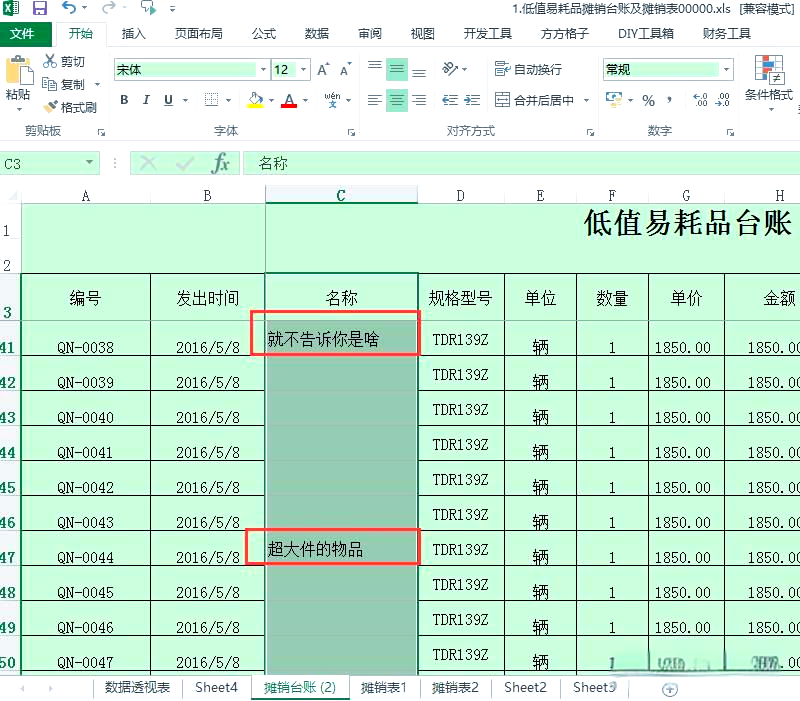800x701 pixels.
Task: Click the 自动换行 wrap text button
Action: (529, 69)
